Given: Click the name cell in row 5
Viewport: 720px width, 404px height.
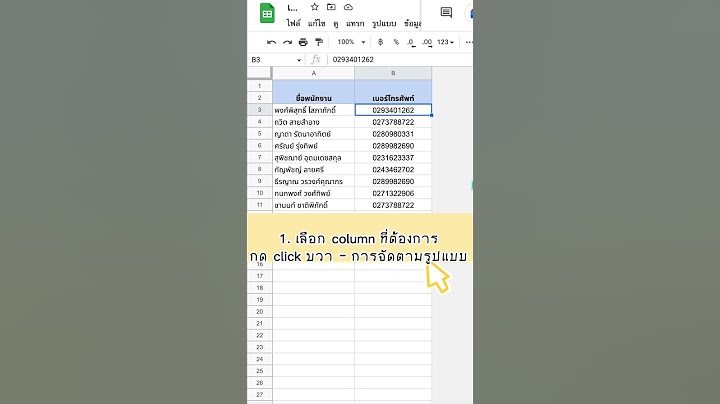Looking at the screenshot, I should 314,134.
